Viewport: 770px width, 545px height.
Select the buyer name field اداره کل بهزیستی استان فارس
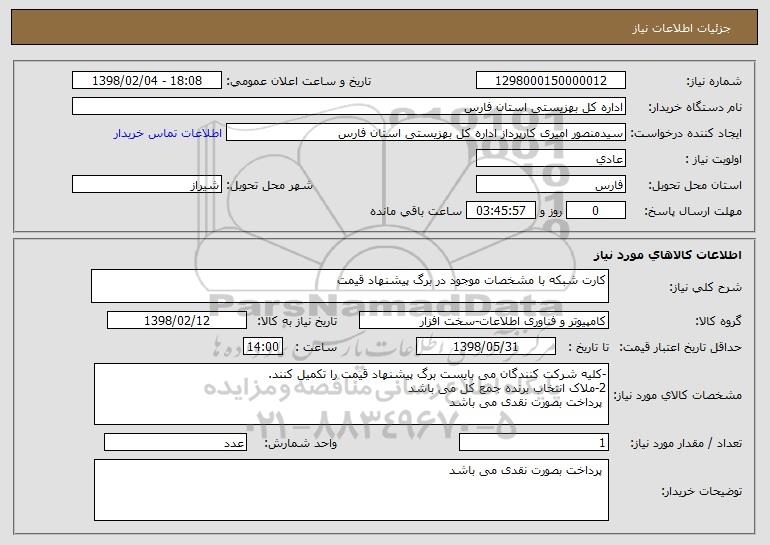coord(349,107)
